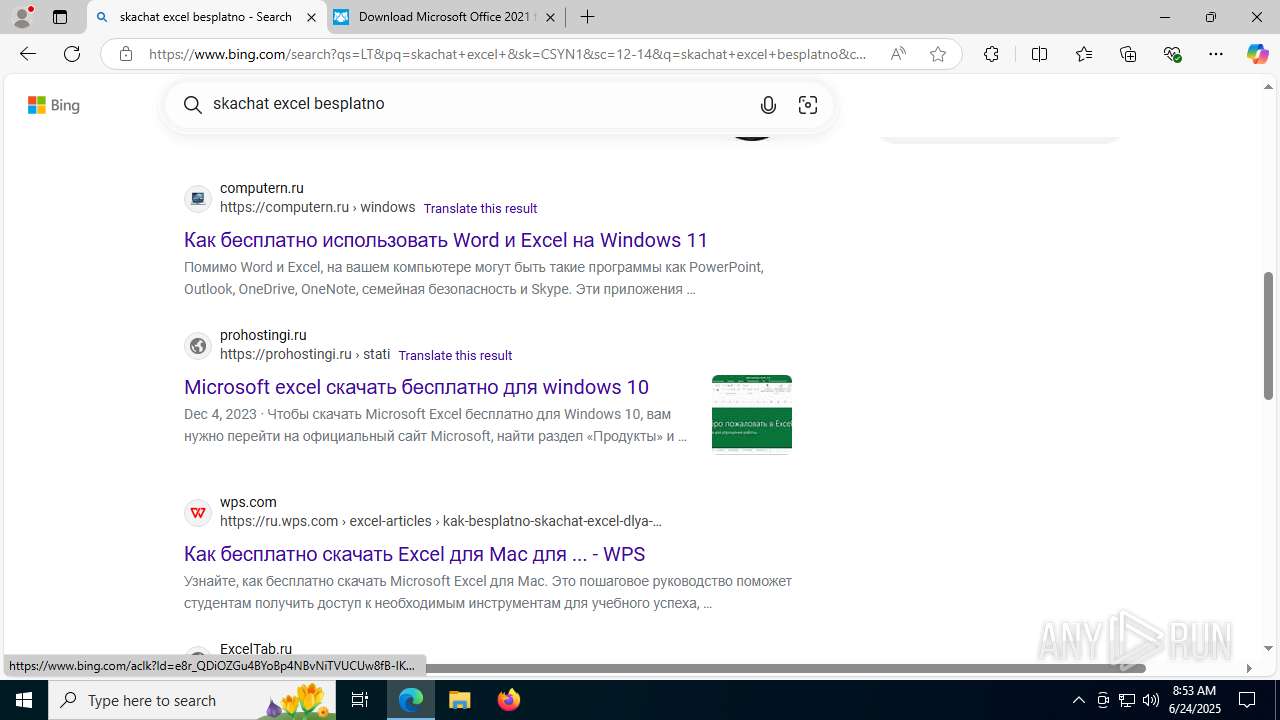Open the Windows Start menu
Screen dimensions: 1280x720
24,700
